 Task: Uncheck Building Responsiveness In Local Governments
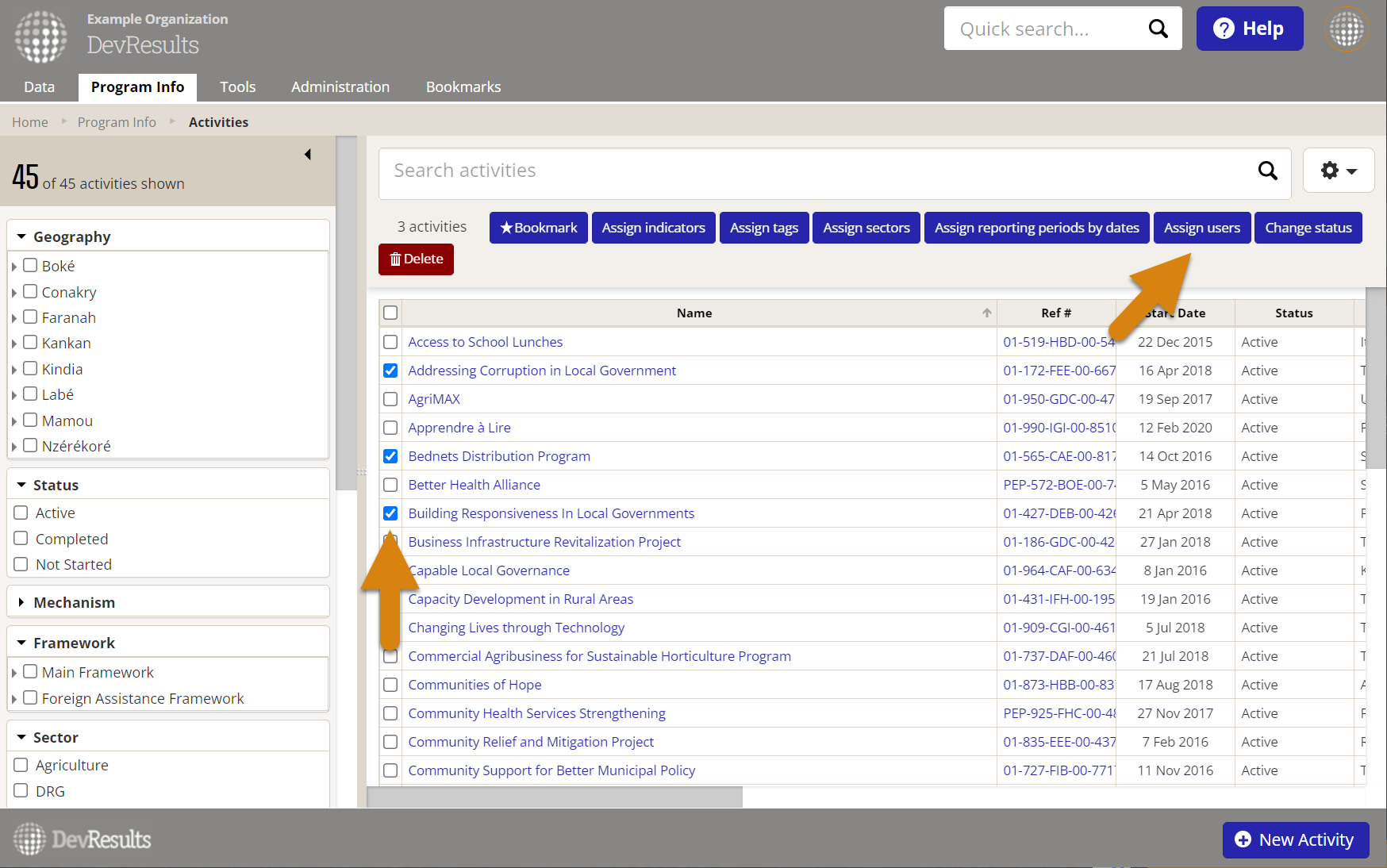(x=390, y=513)
